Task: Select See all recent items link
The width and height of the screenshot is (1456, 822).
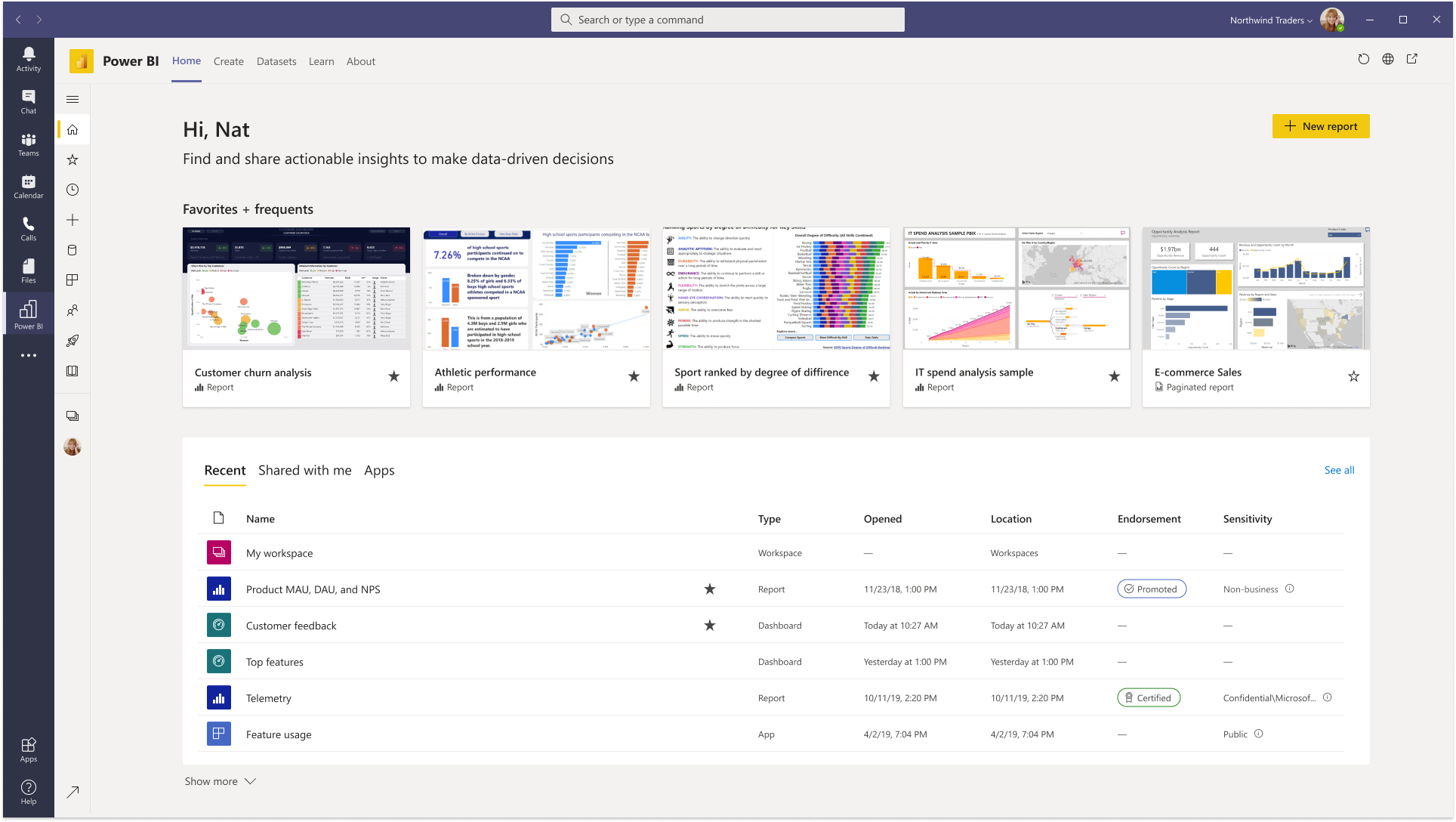Action: tap(1339, 469)
